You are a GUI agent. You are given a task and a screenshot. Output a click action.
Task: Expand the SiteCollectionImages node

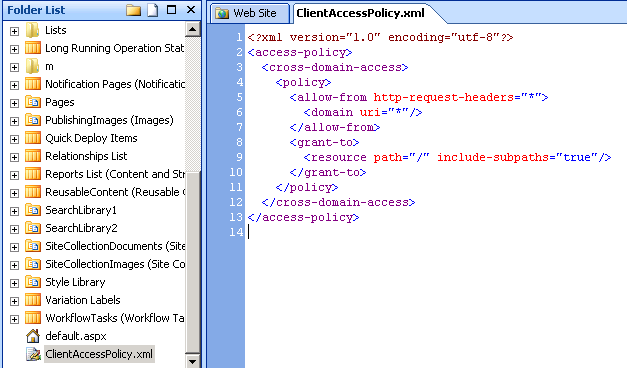(x=14, y=265)
